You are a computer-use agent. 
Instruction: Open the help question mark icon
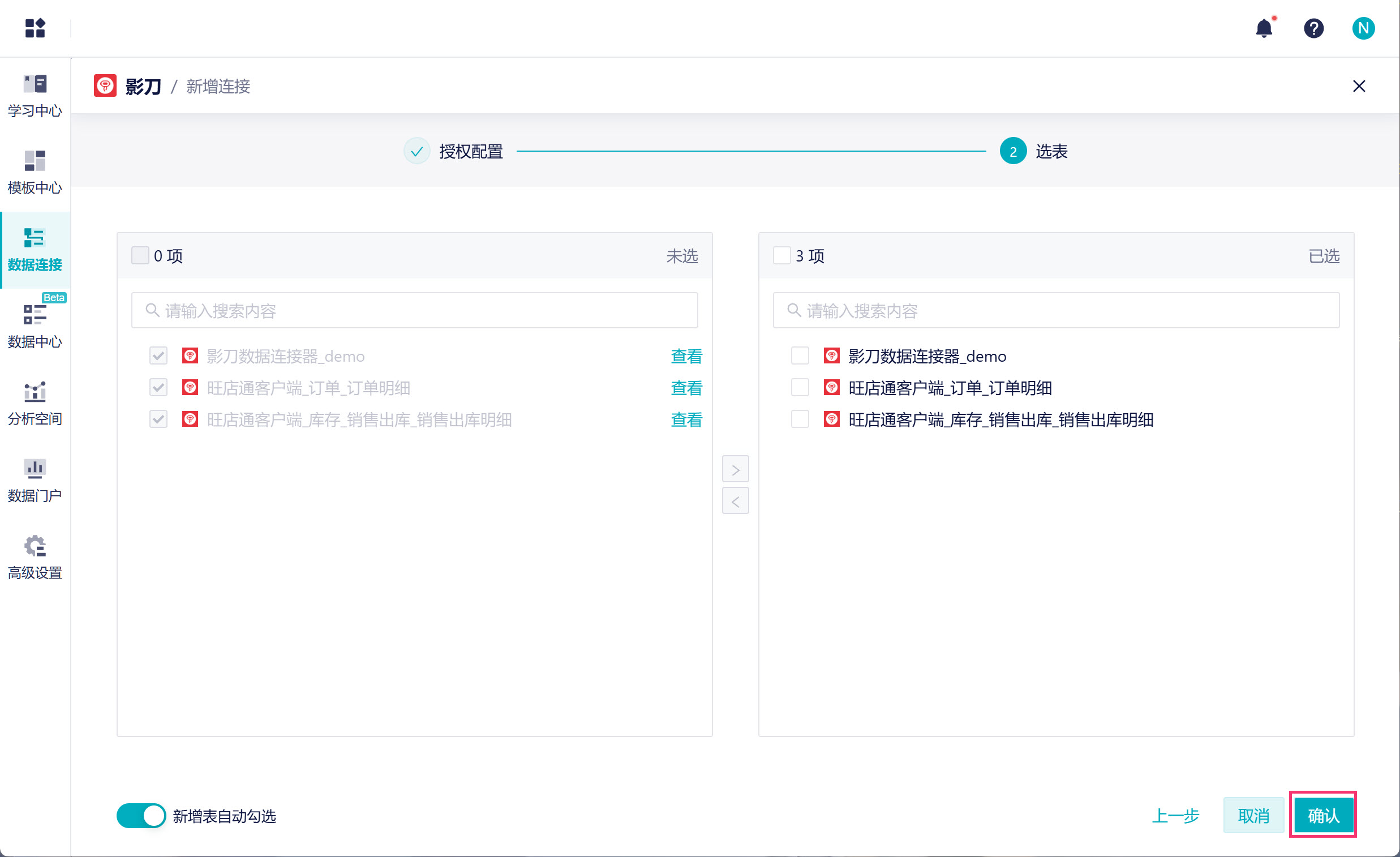(1313, 28)
